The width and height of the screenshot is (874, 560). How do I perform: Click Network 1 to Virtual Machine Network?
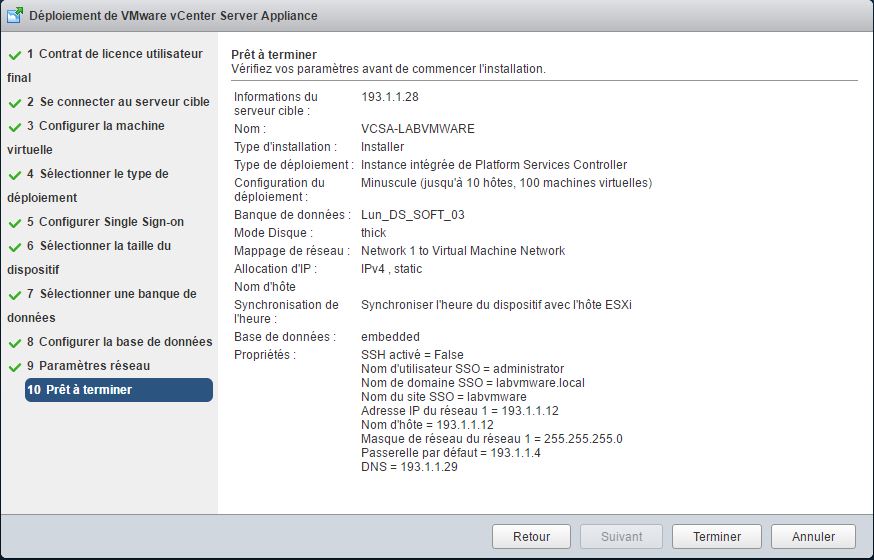pos(463,251)
